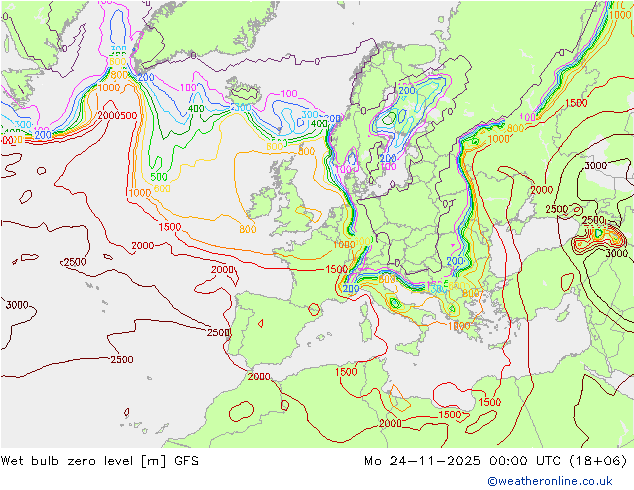Open the weatheronline.co.uk copyright link

tap(550, 481)
